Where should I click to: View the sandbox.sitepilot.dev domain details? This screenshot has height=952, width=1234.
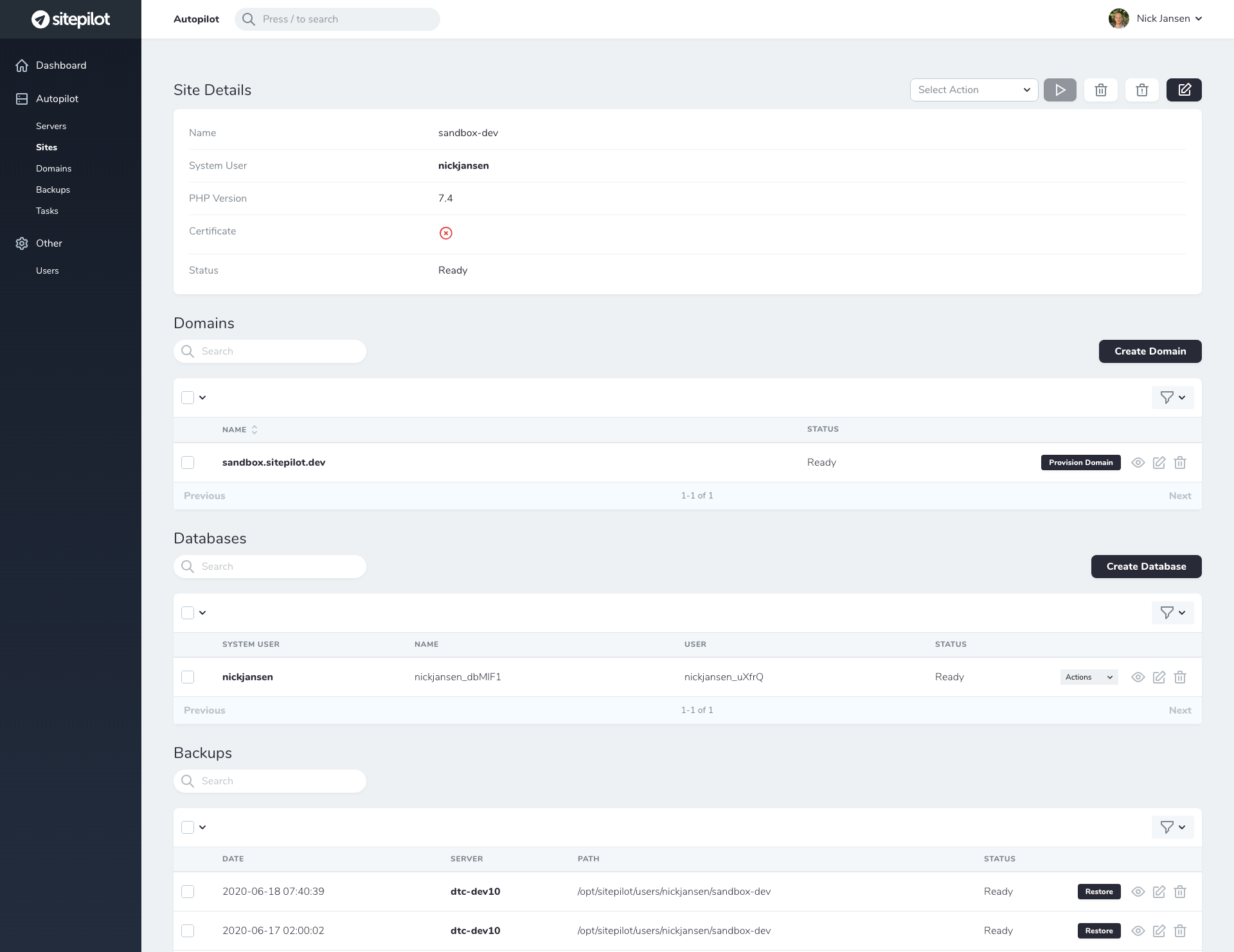coord(1138,463)
